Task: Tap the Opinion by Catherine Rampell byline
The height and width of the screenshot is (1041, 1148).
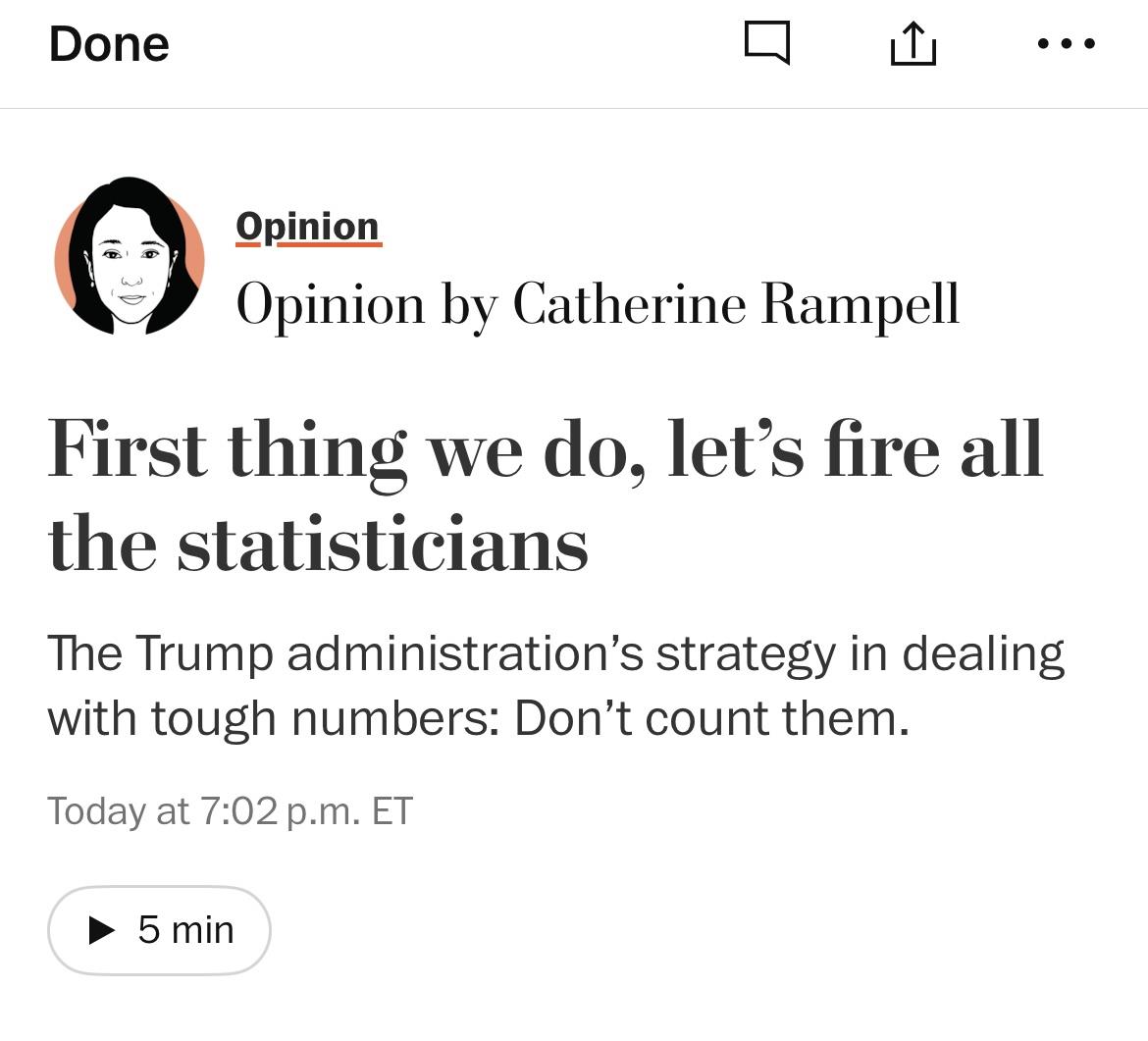Action: tap(598, 304)
